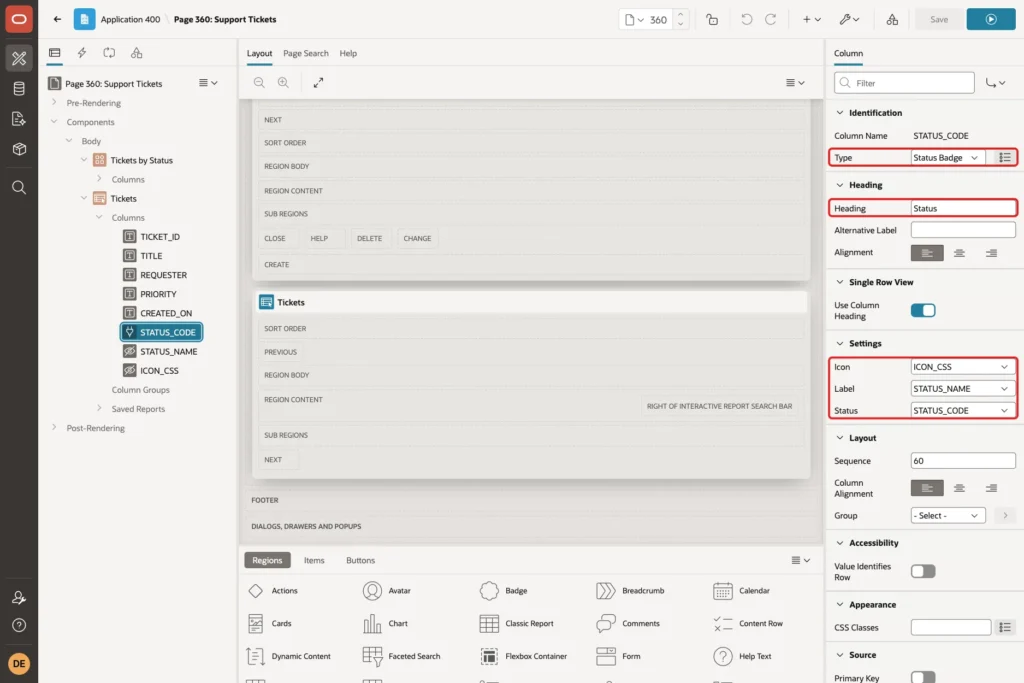Image resolution: width=1024 pixels, height=683 pixels.
Task: Open the Type dropdown showing Status Badge
Action: point(948,157)
